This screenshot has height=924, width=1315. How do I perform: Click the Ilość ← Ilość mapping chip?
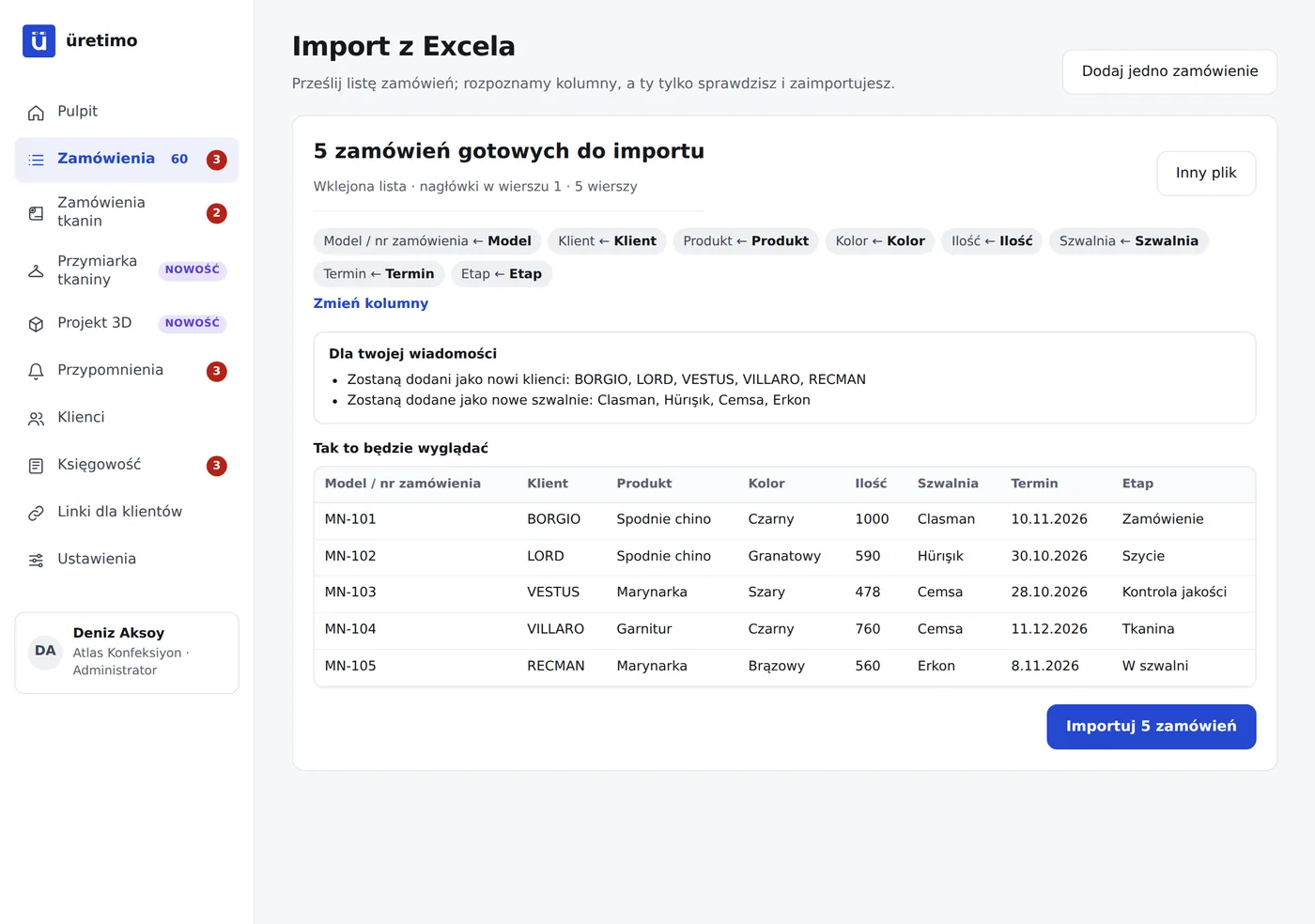[992, 241]
